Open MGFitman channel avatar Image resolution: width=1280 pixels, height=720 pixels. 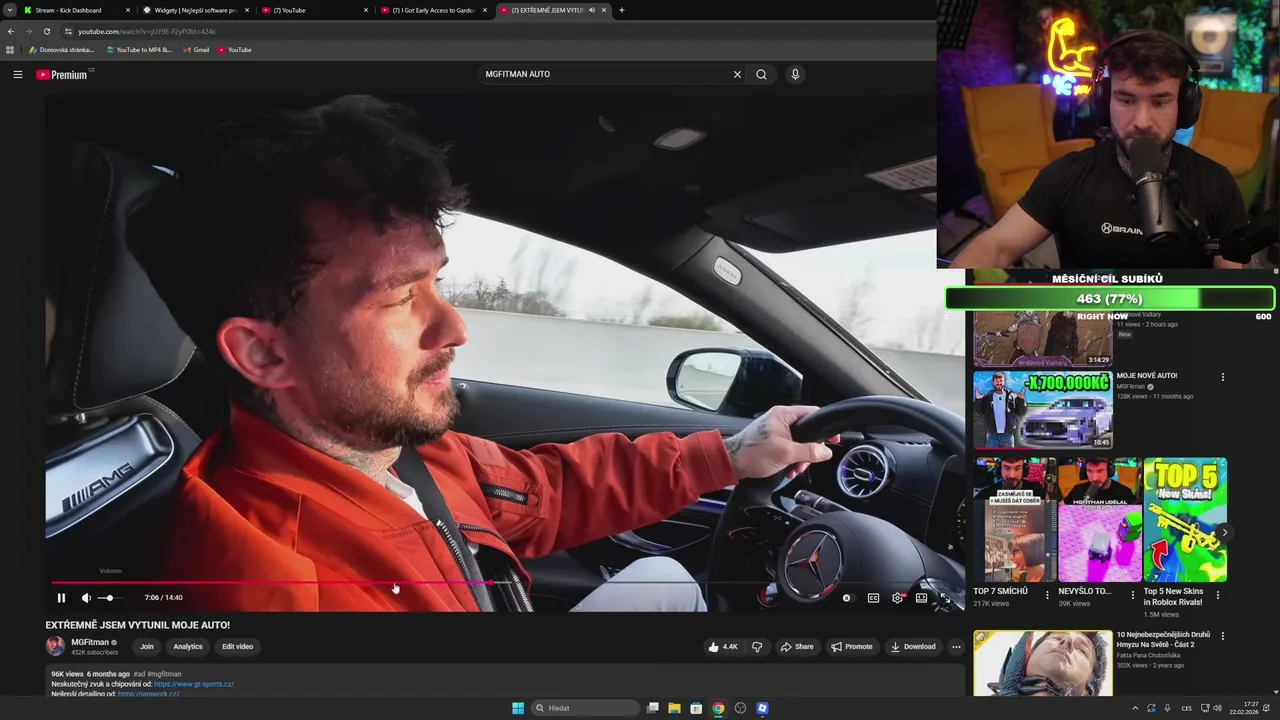click(55, 647)
